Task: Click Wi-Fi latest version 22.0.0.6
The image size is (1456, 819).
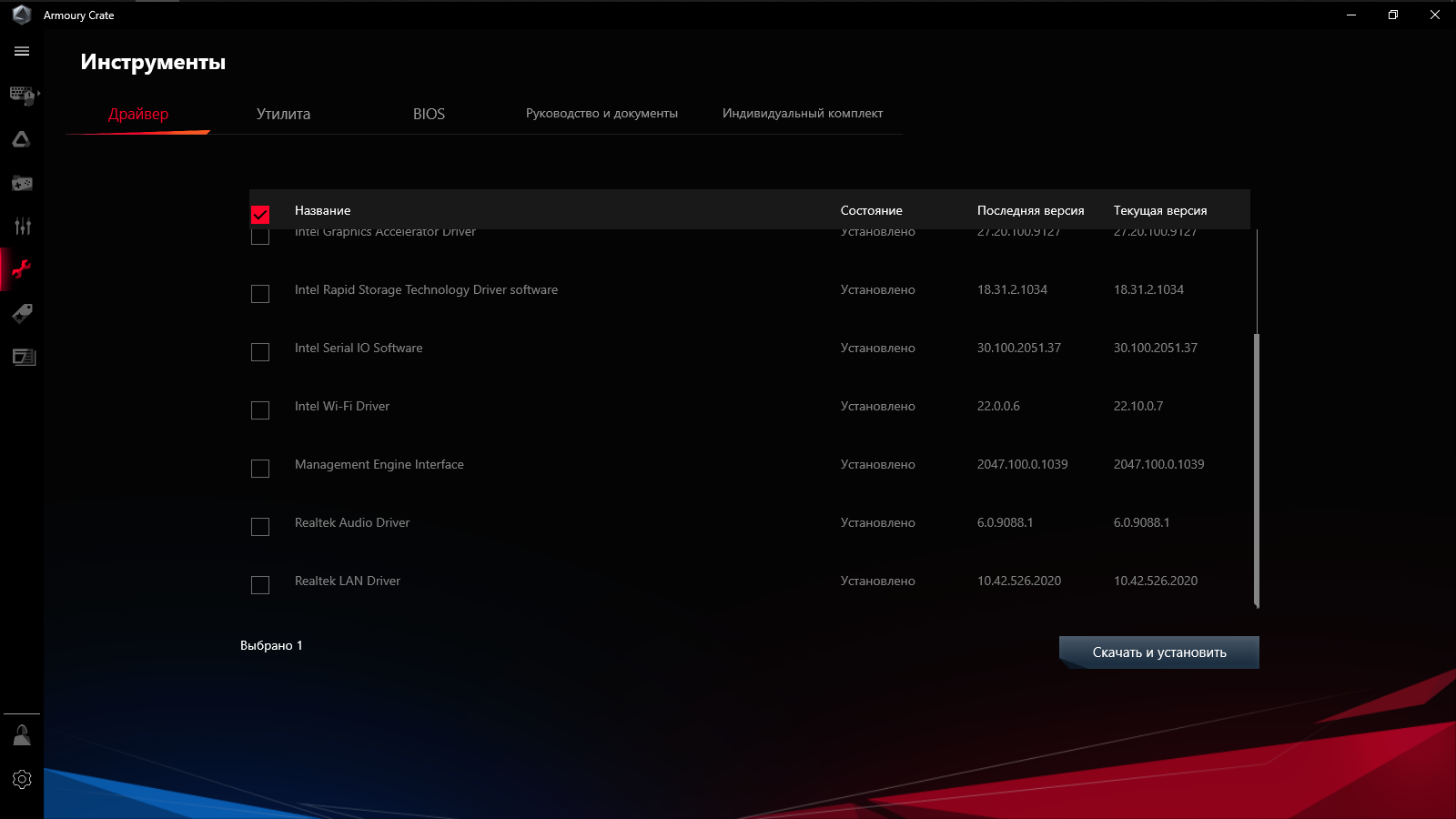Action: coord(998,406)
